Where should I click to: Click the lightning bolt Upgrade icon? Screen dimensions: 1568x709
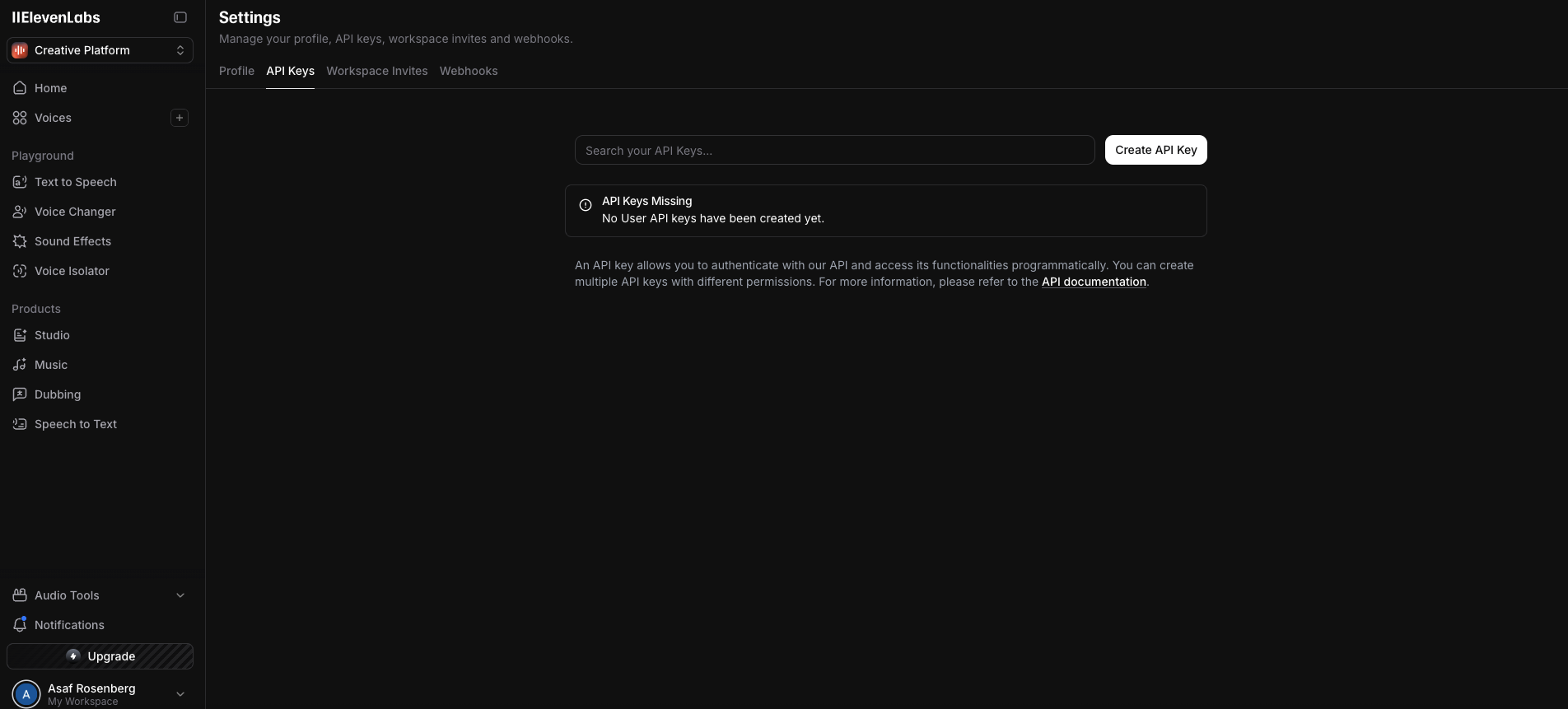coord(73,655)
